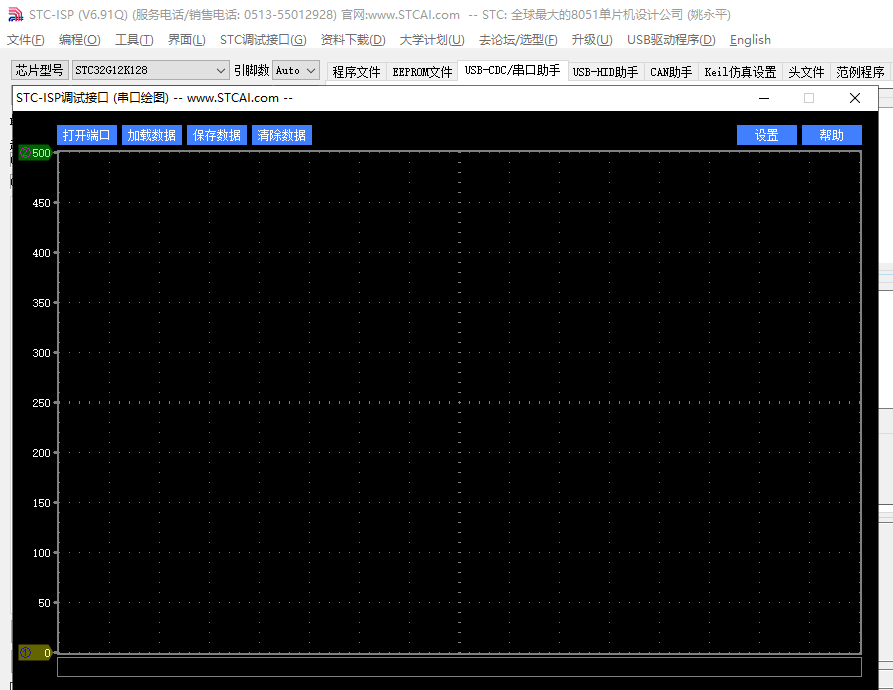
Task: Click the 清除数据 button
Action: [x=281, y=135]
